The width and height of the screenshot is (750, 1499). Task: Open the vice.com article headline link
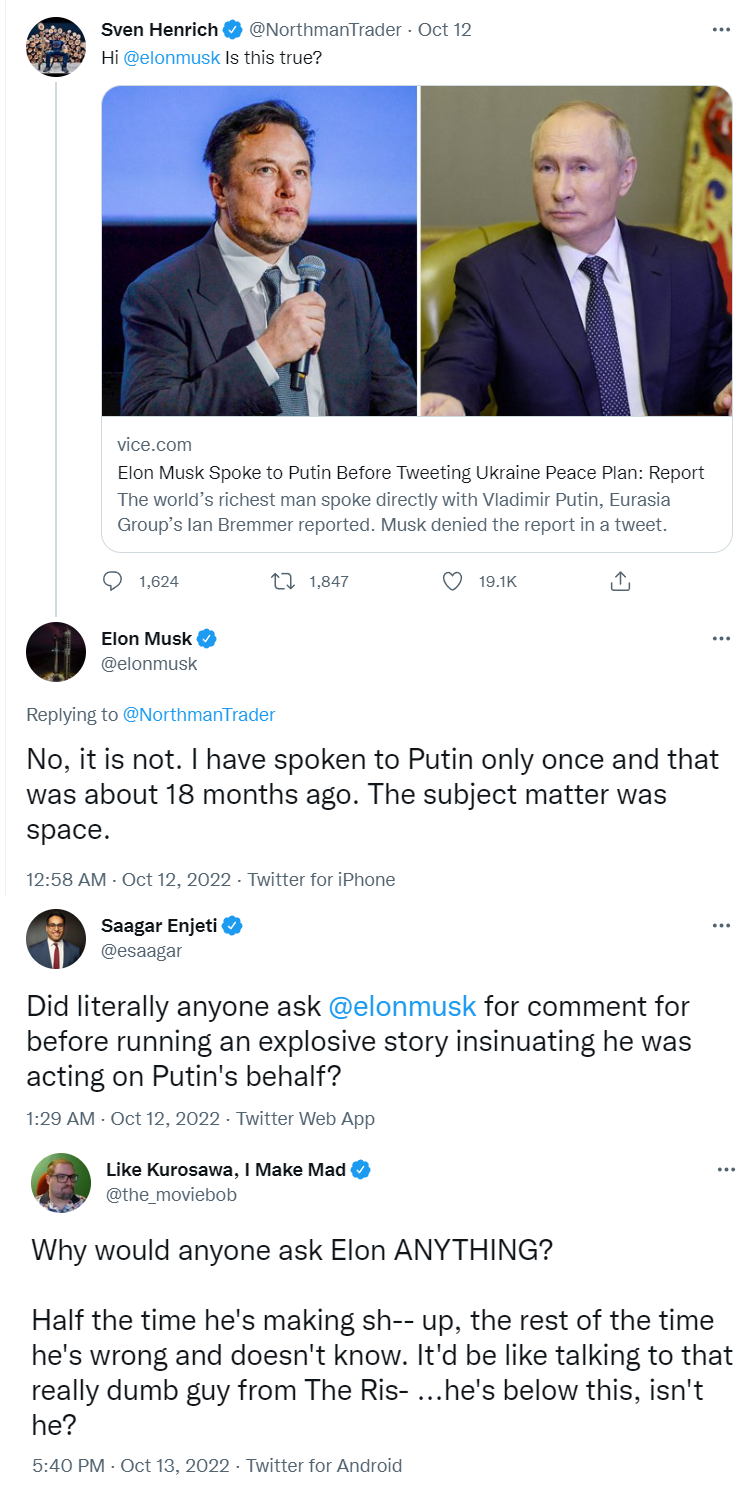tap(411, 473)
